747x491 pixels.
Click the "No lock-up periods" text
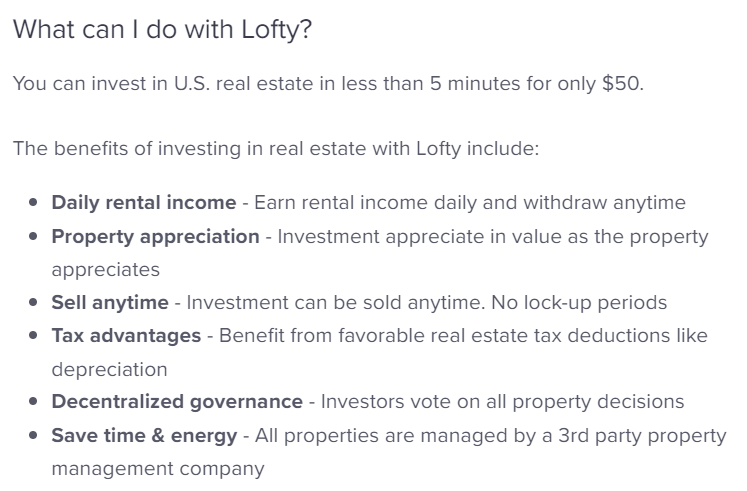579,303
